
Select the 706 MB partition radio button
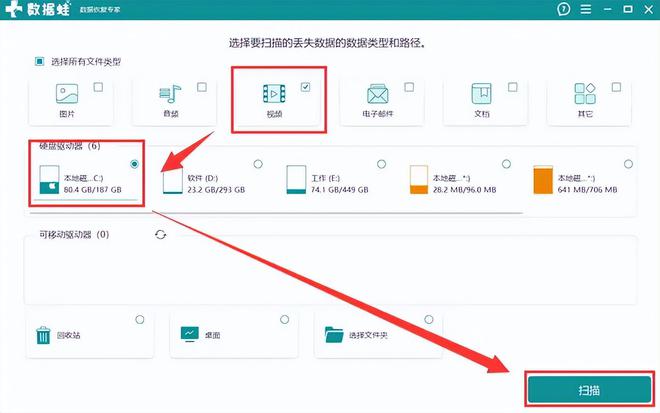coord(628,164)
